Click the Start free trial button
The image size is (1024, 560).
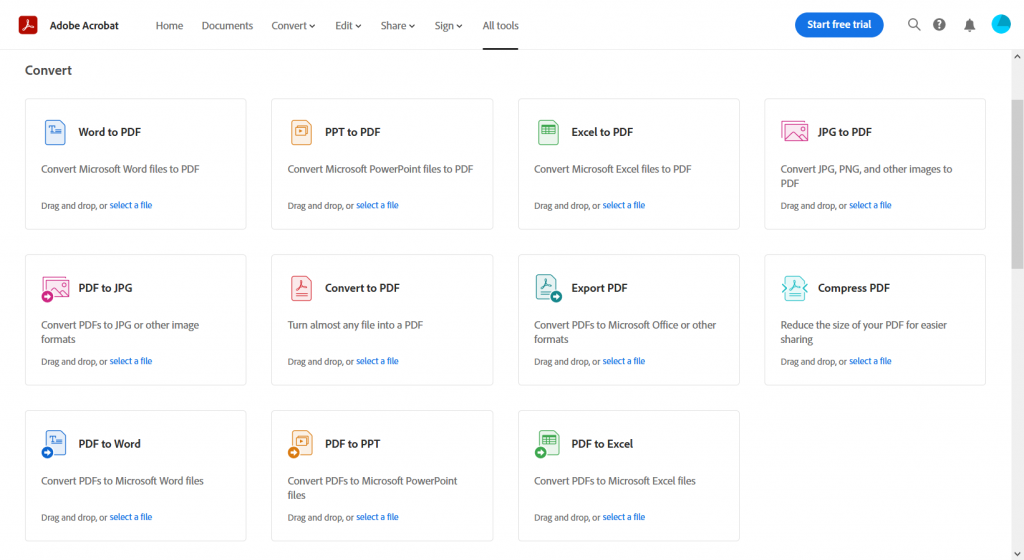coord(839,25)
